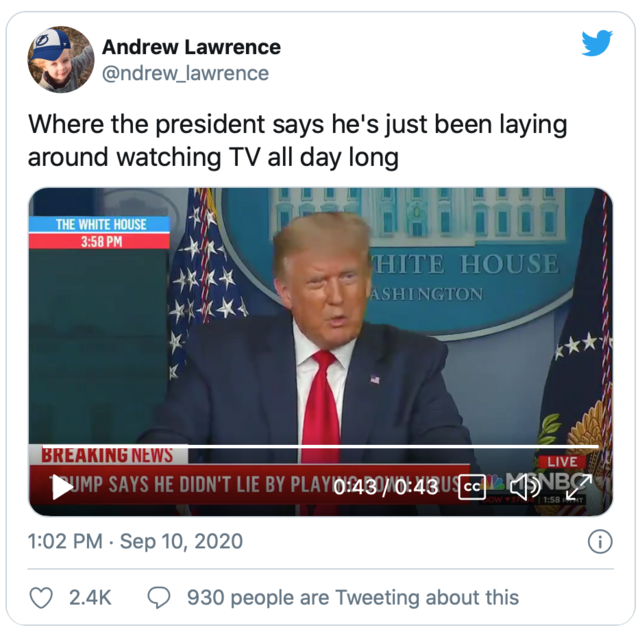Click the center of the video frame
The image size is (640, 632).
[320, 352]
